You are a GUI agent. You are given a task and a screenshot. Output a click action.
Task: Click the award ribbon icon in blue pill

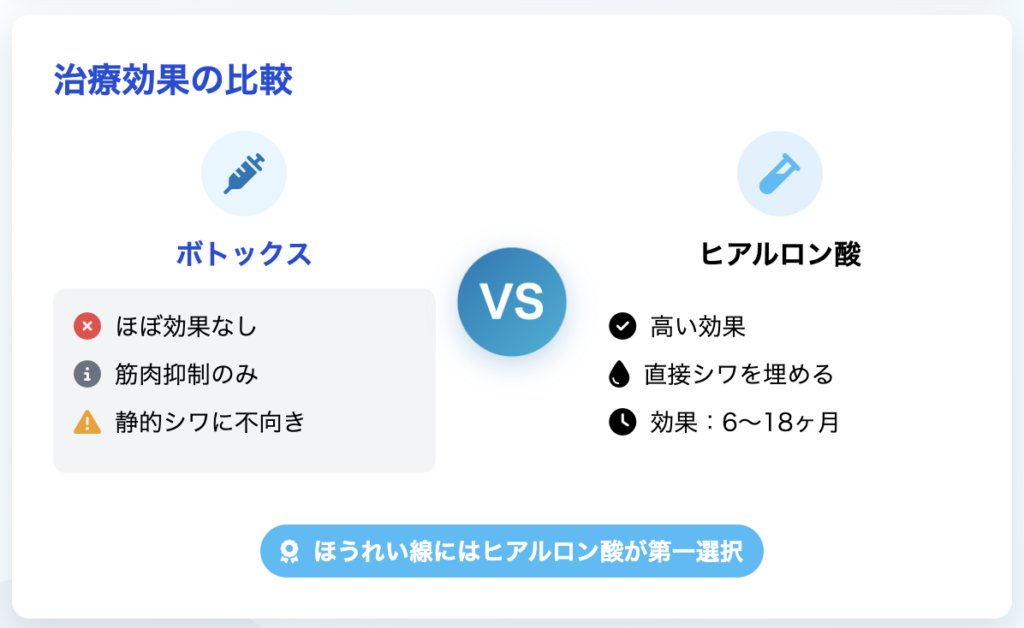289,552
